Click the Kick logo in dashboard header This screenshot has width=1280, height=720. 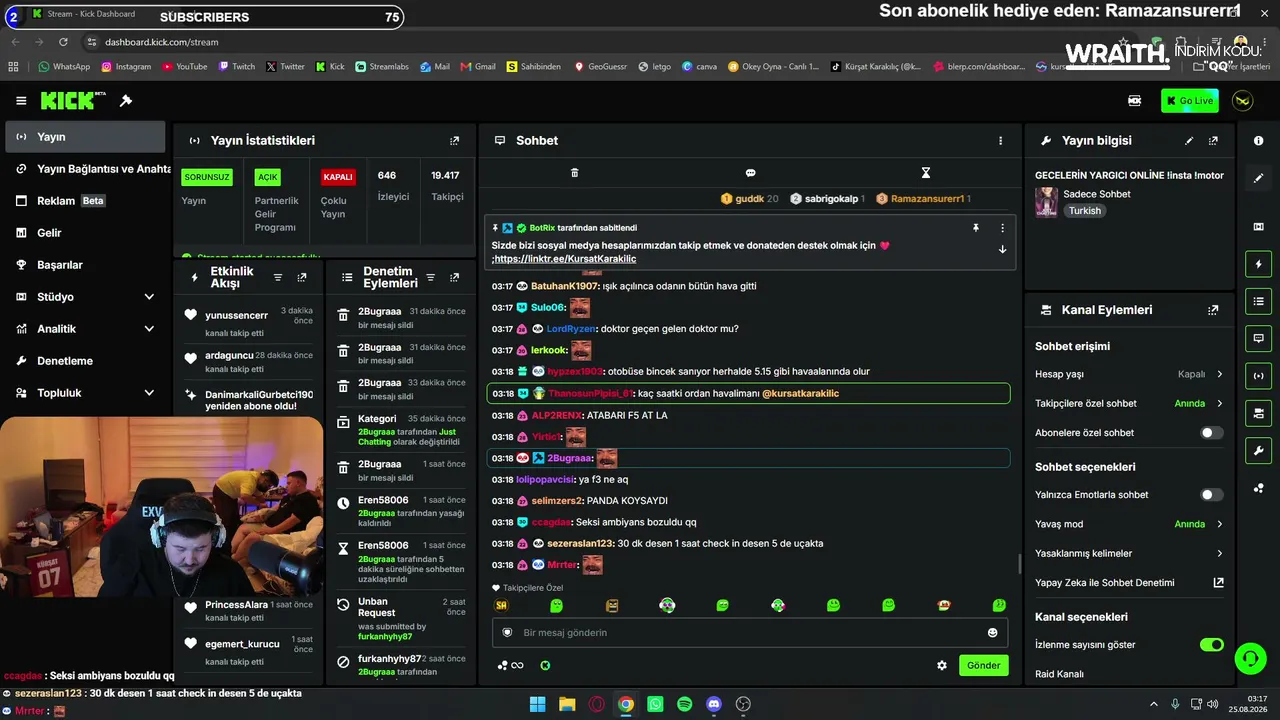click(x=73, y=101)
